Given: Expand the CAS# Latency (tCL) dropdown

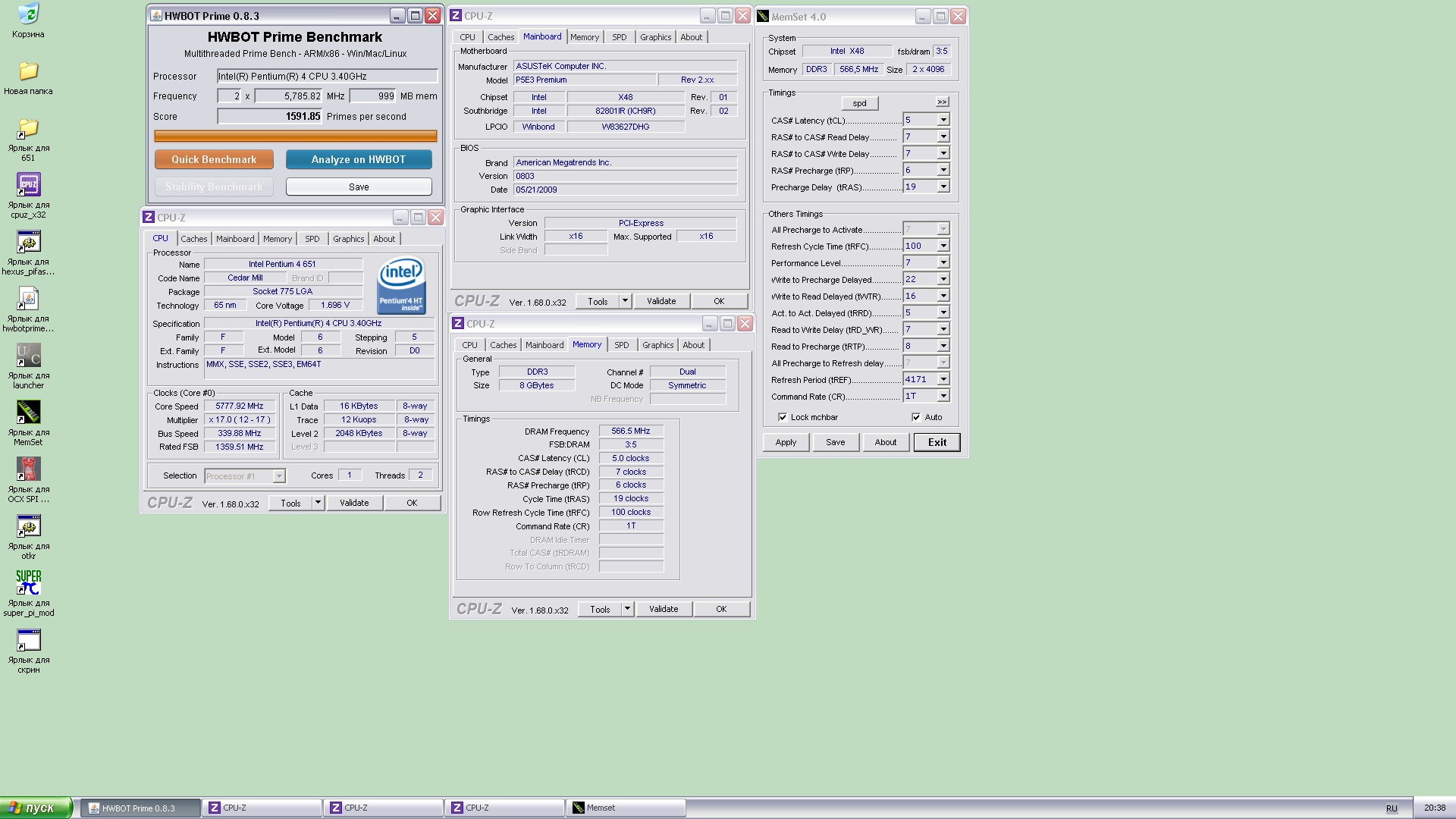Looking at the screenshot, I should click(943, 120).
